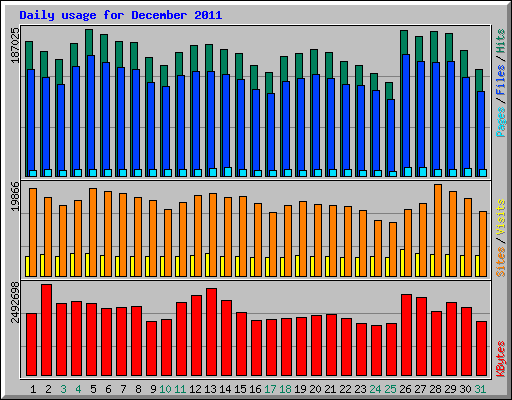
Task: Select the red KBytes bar for day 2
Action: click(x=46, y=330)
